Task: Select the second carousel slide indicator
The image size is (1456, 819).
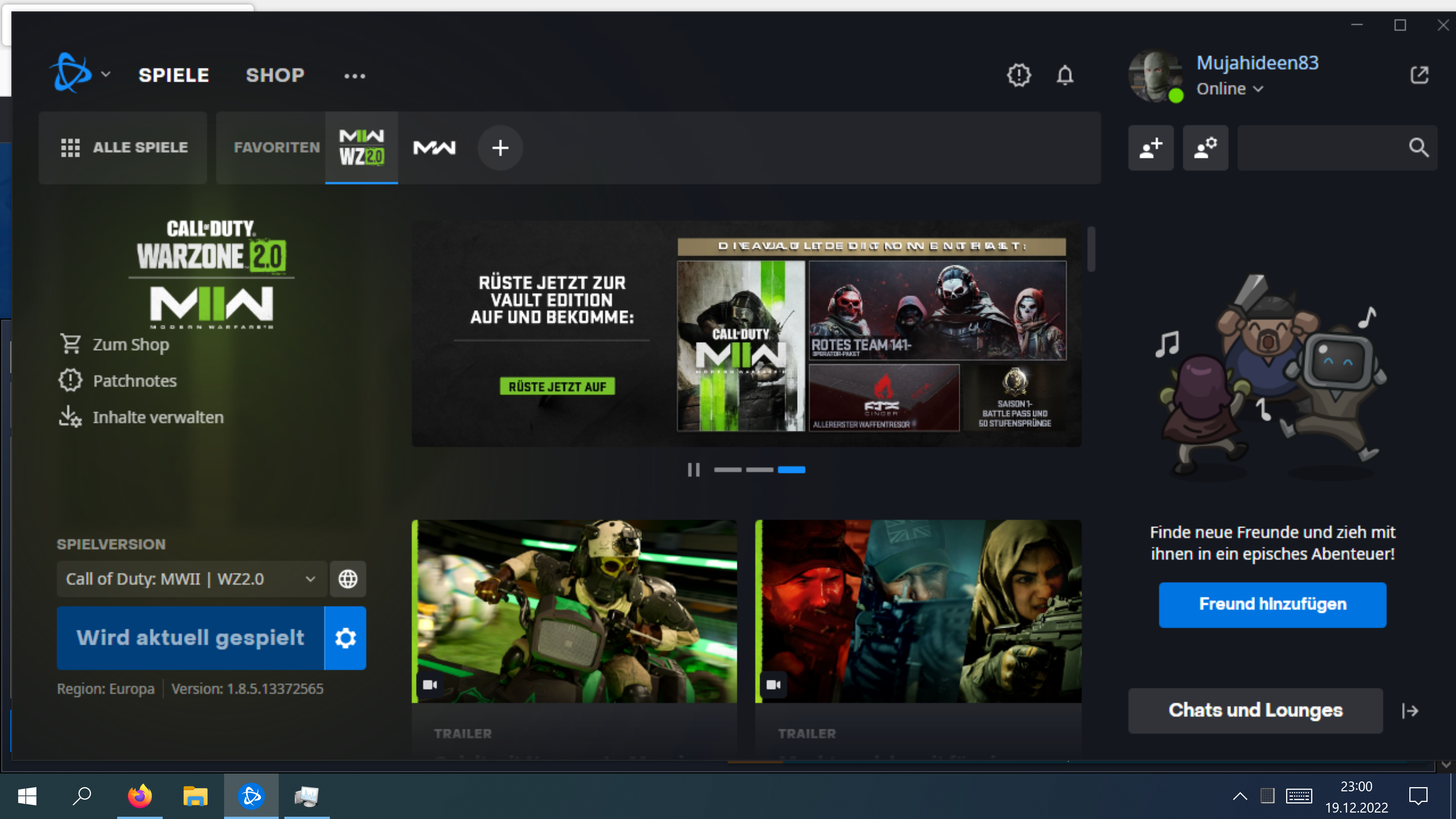Action: coord(759,470)
